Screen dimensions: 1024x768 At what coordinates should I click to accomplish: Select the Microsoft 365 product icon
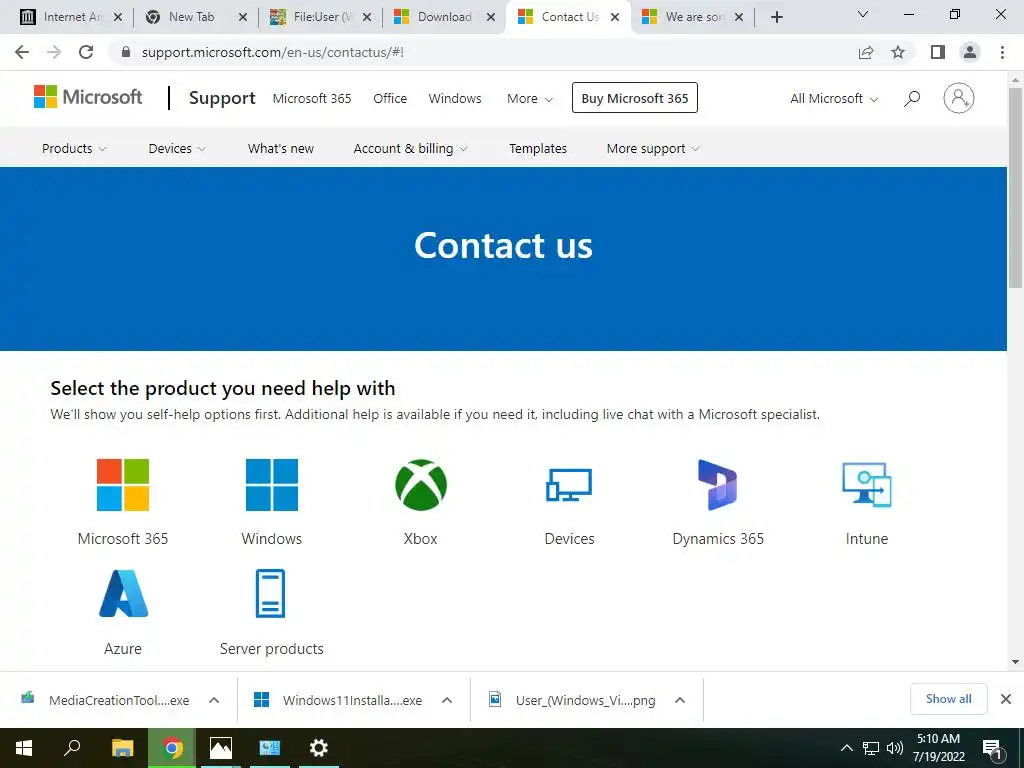pyautogui.click(x=123, y=485)
